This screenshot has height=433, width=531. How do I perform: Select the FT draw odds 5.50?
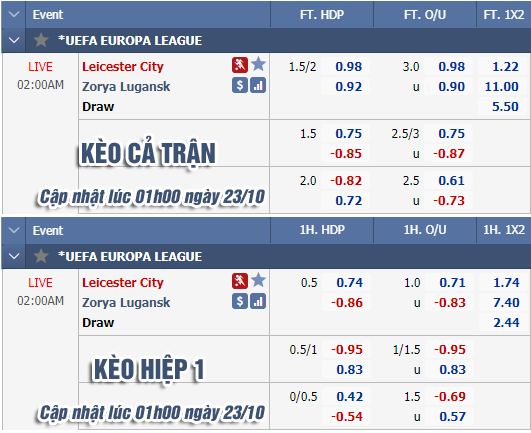click(505, 107)
